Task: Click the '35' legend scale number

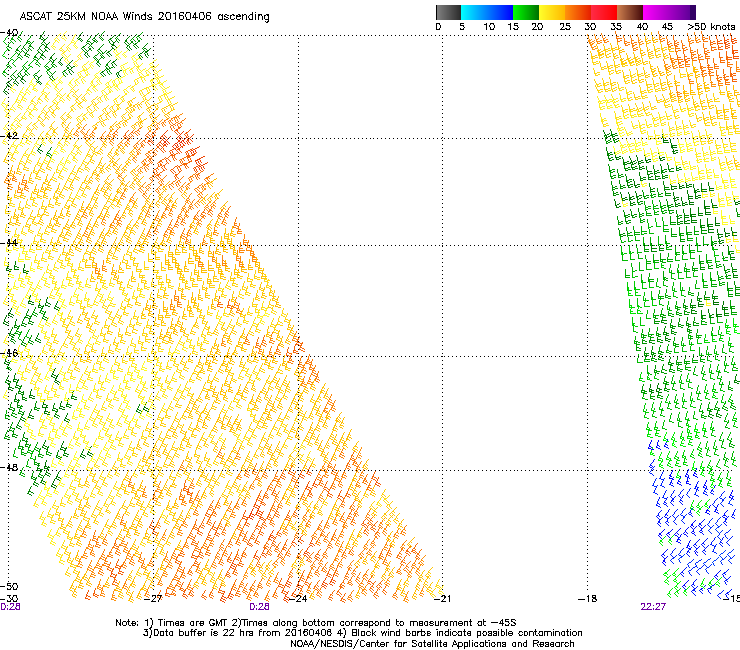Action: coord(616,27)
